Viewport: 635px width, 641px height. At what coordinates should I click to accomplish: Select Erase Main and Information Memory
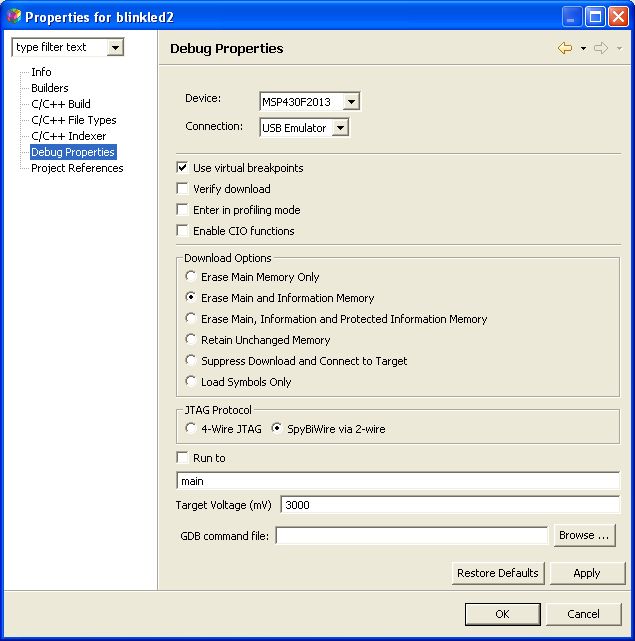191,297
